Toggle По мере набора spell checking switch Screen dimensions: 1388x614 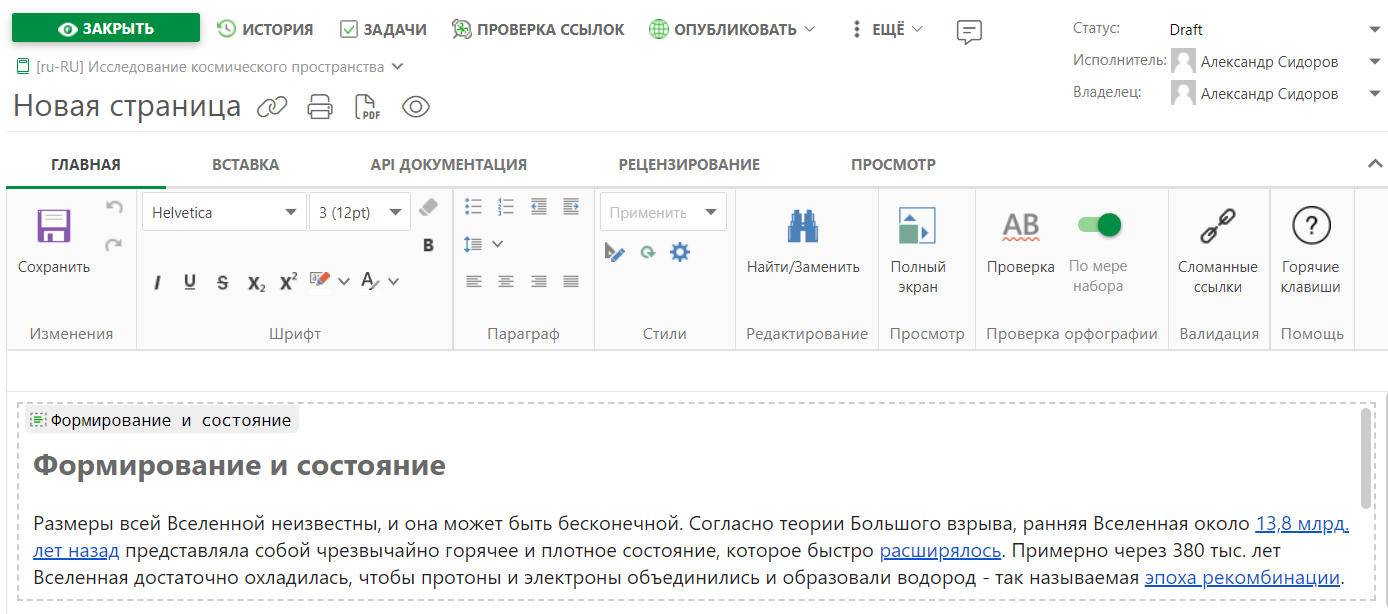click(x=1098, y=227)
